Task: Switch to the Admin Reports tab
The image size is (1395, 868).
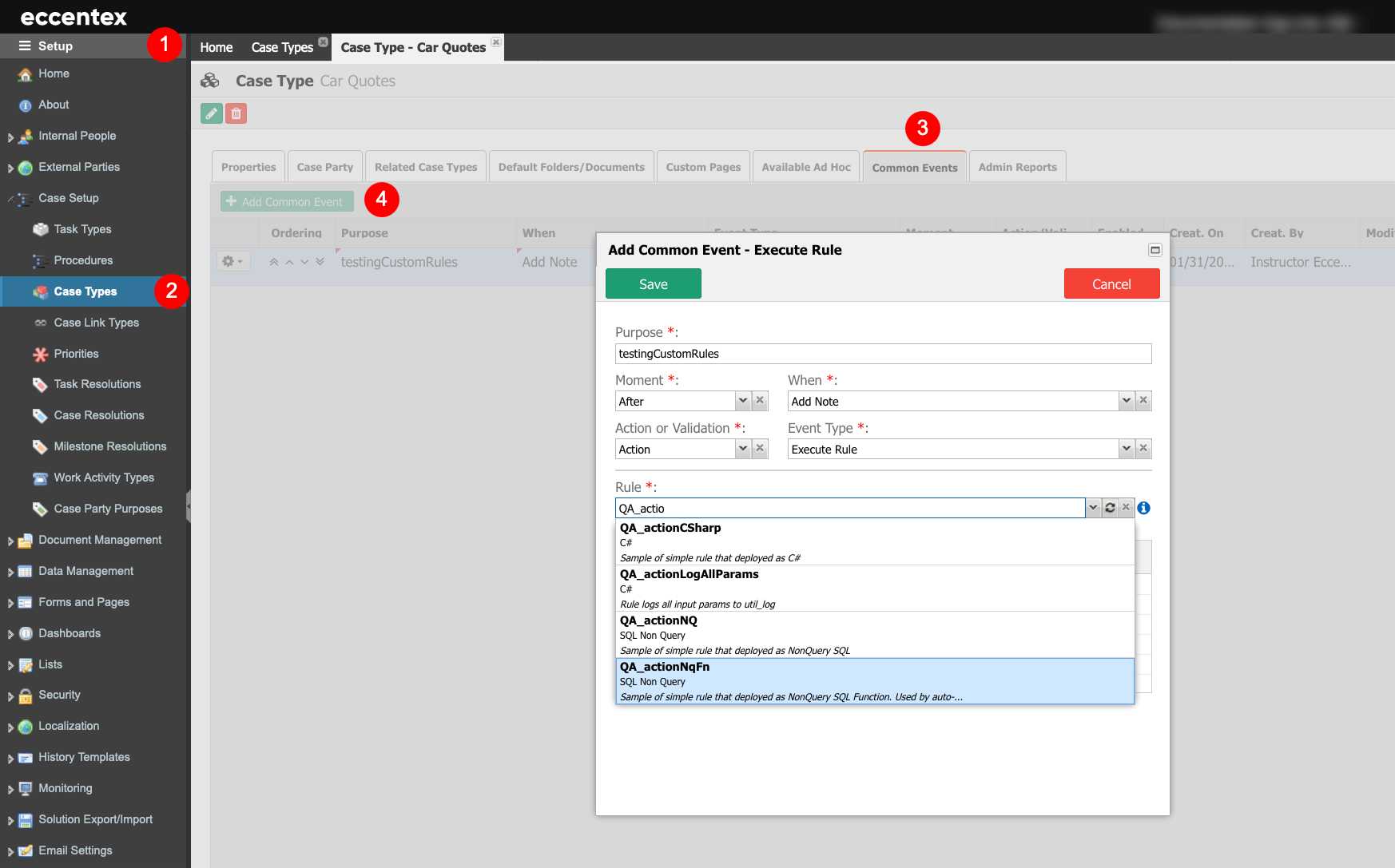Action: 1017,167
